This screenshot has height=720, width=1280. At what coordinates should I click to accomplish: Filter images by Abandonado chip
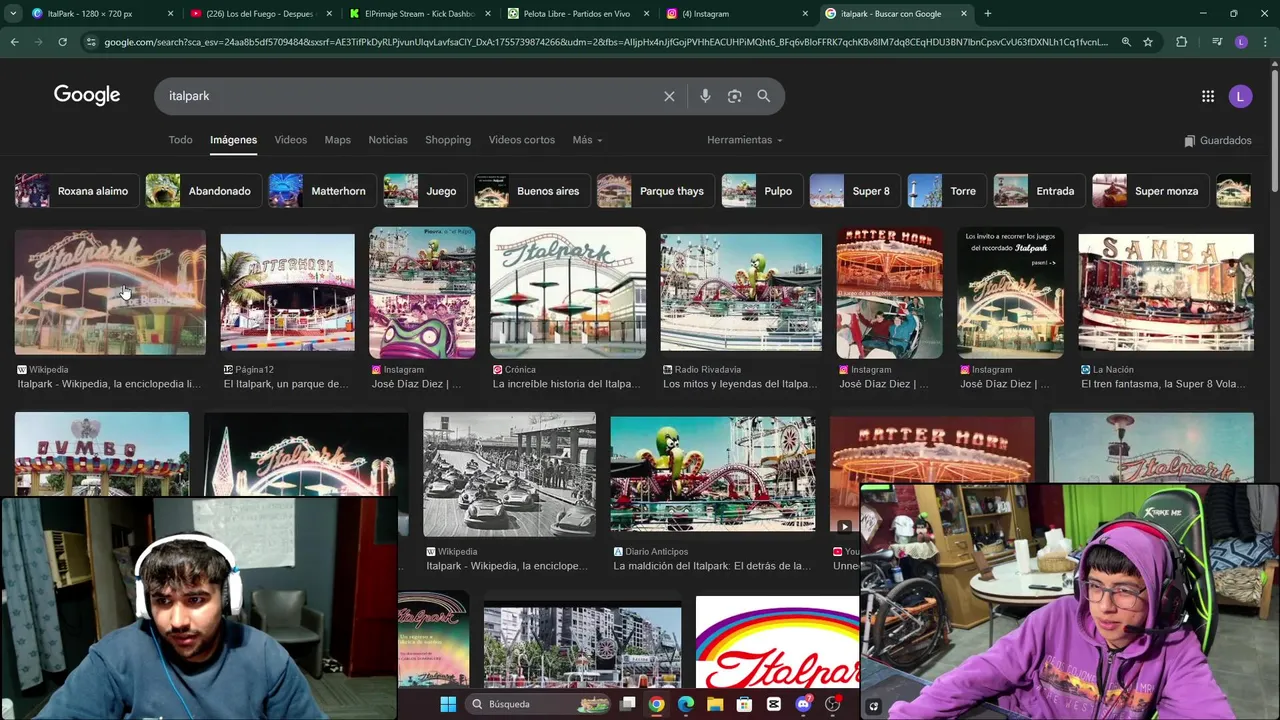[203, 191]
